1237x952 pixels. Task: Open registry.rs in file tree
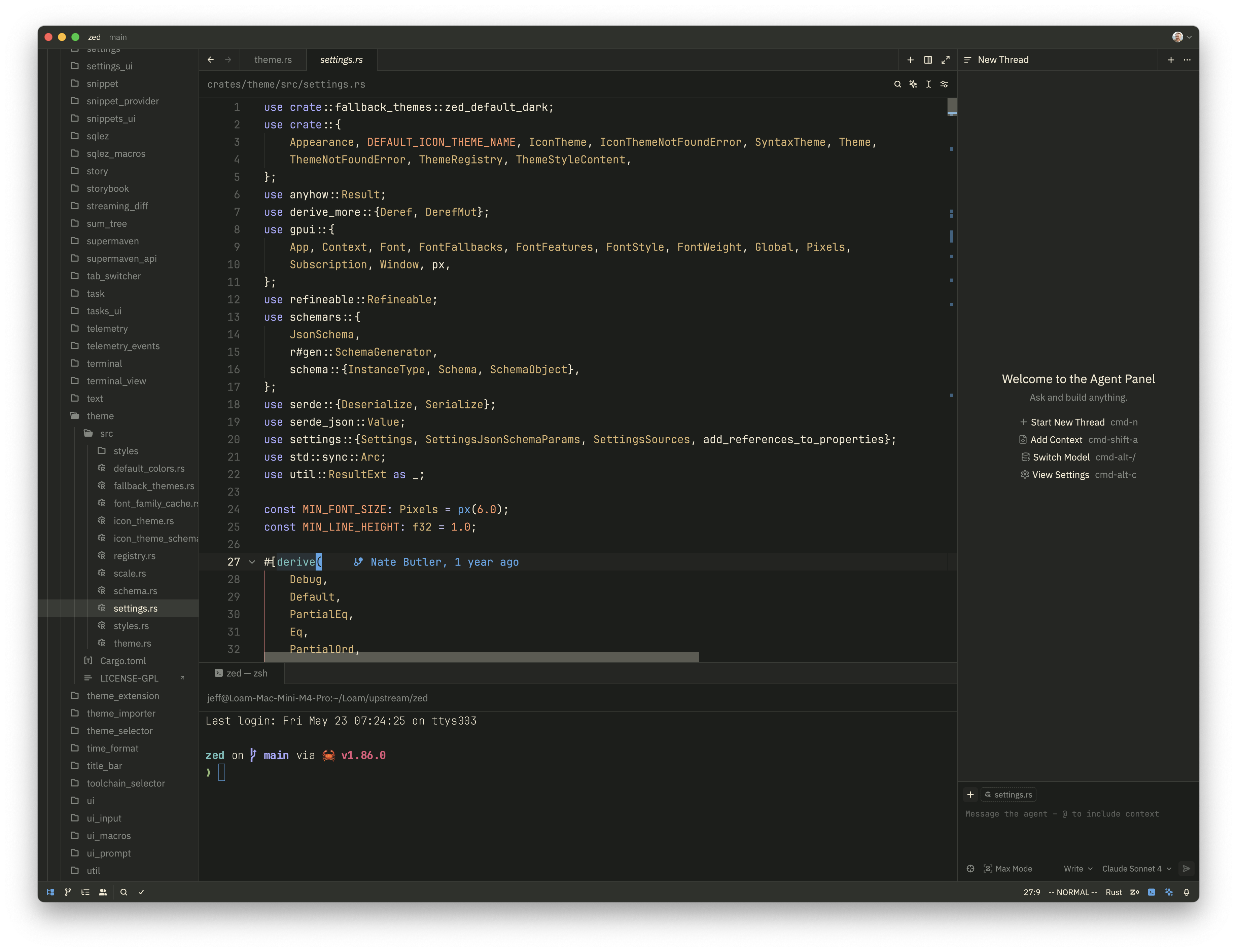pyautogui.click(x=134, y=556)
